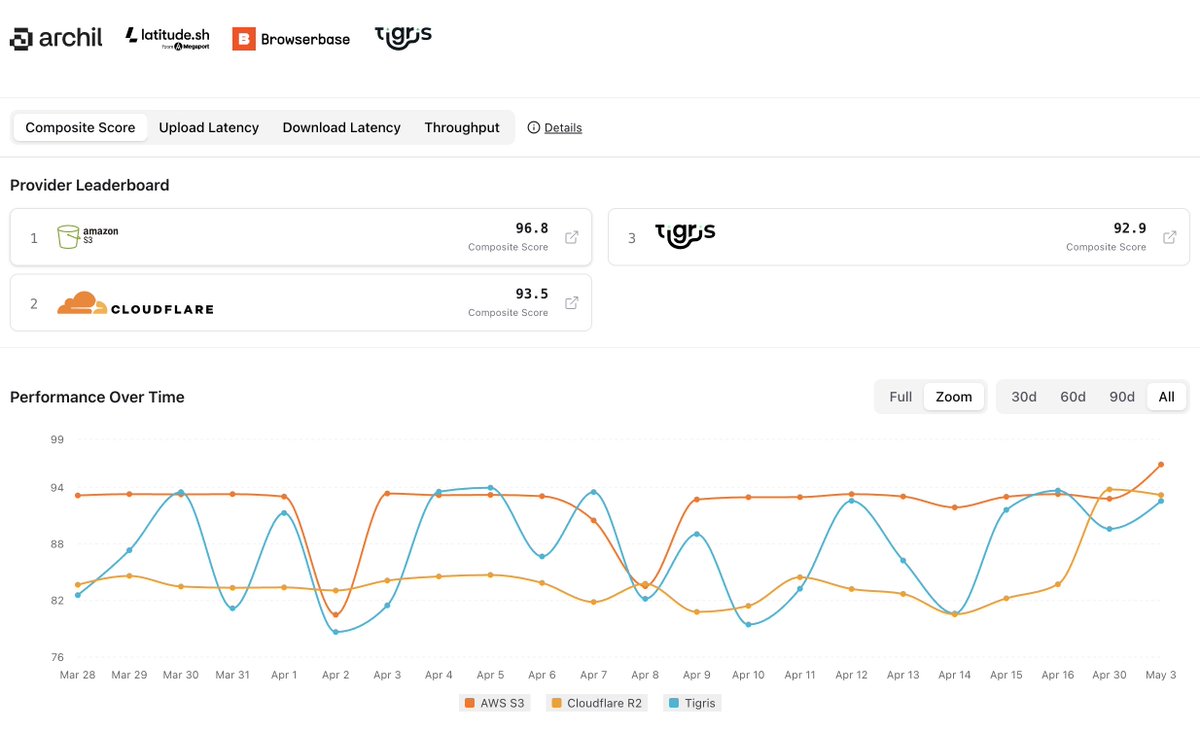
Task: Open the Tigris sponsor logo in header
Action: click(x=403, y=36)
